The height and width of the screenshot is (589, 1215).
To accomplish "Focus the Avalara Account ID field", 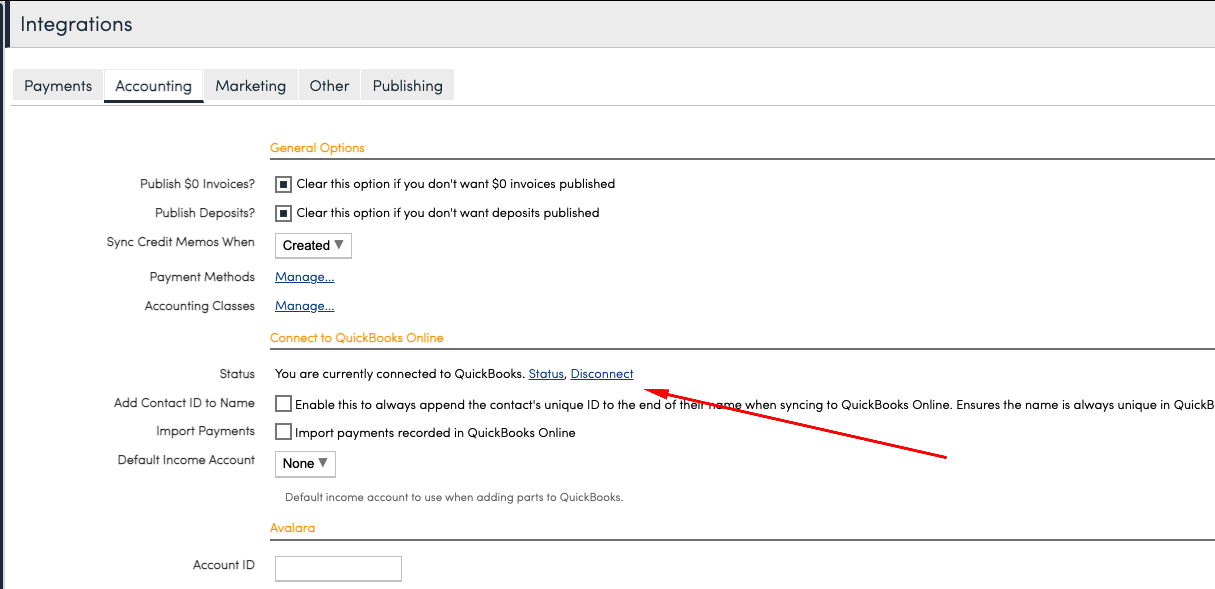I will (x=338, y=568).
